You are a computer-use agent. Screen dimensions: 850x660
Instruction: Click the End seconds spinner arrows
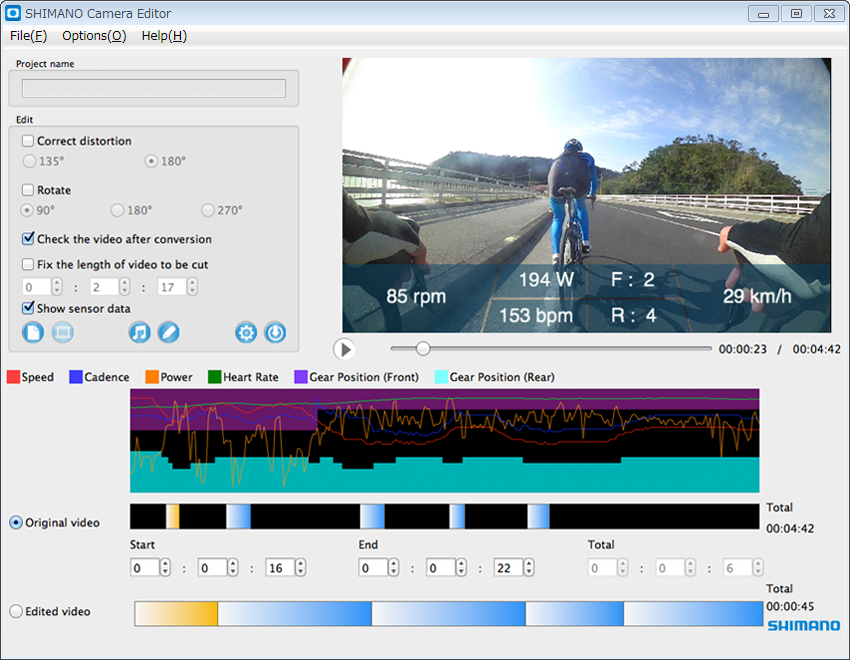(x=529, y=567)
